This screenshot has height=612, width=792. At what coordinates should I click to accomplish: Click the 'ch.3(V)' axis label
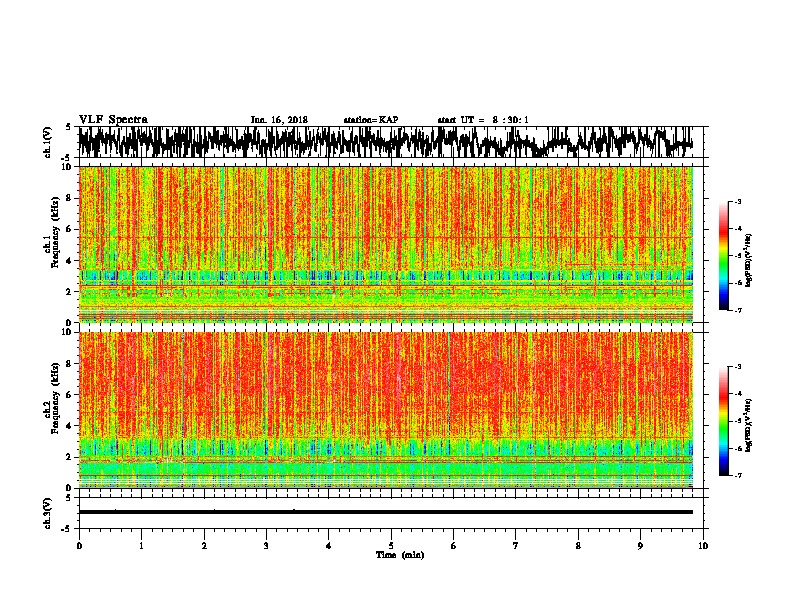point(48,513)
